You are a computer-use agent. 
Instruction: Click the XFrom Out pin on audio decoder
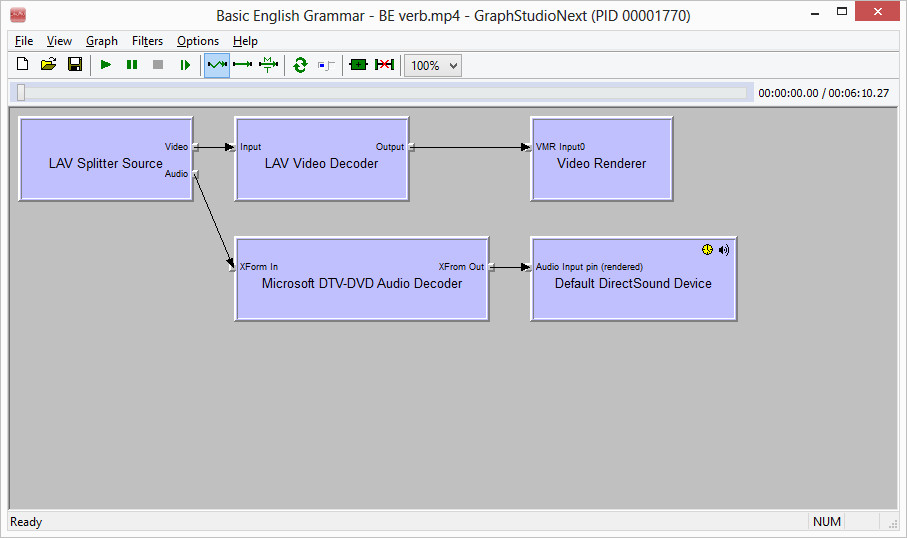(x=492, y=267)
